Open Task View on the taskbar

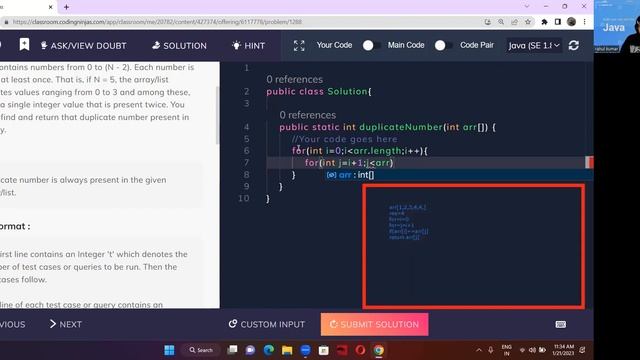(x=232, y=350)
